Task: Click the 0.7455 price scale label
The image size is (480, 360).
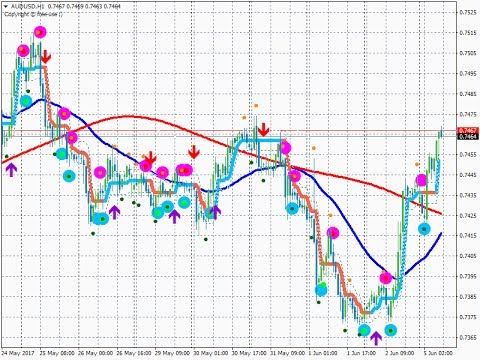Action: [468, 155]
